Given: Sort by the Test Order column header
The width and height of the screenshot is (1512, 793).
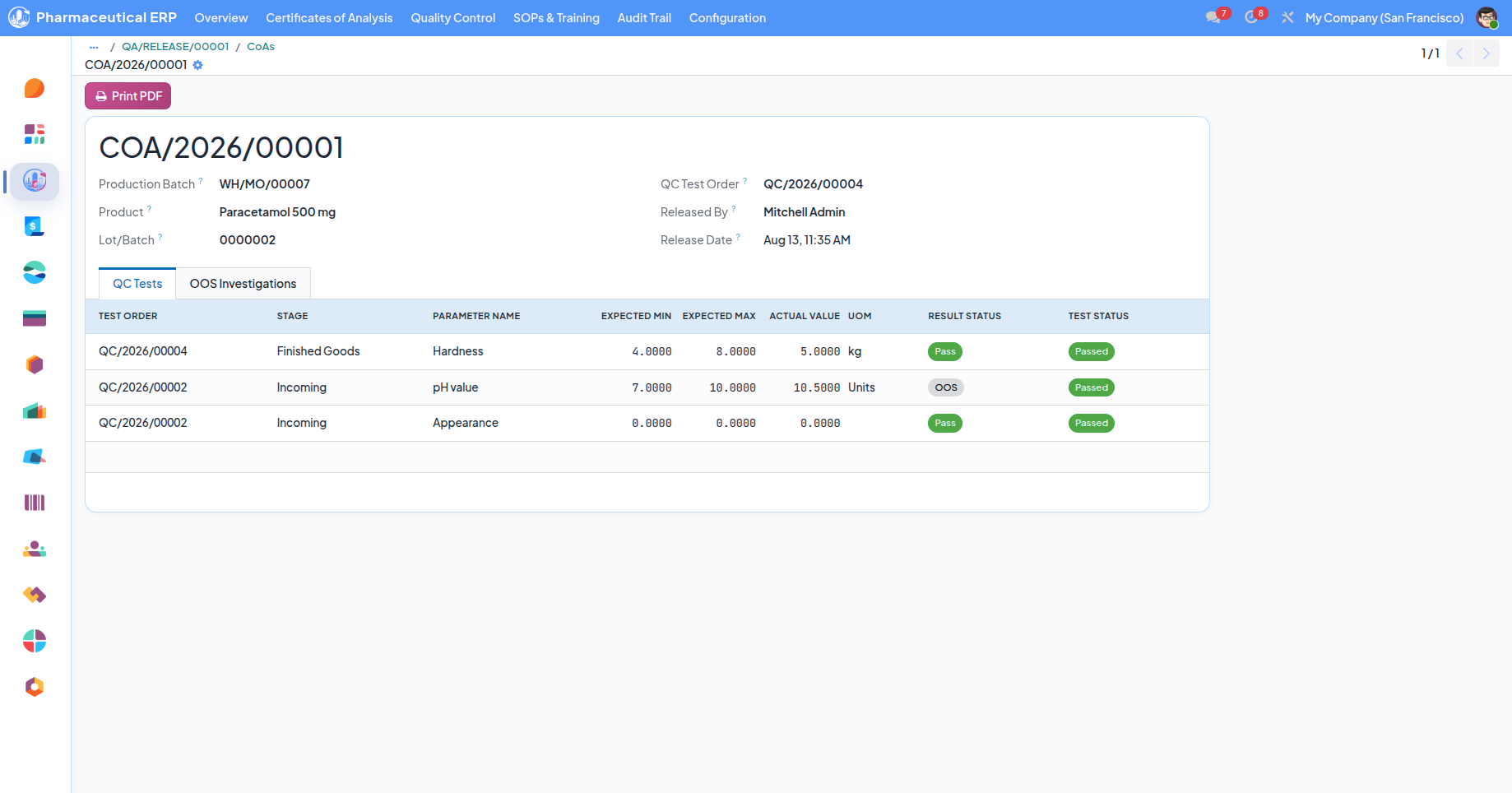Looking at the screenshot, I should pos(128,316).
